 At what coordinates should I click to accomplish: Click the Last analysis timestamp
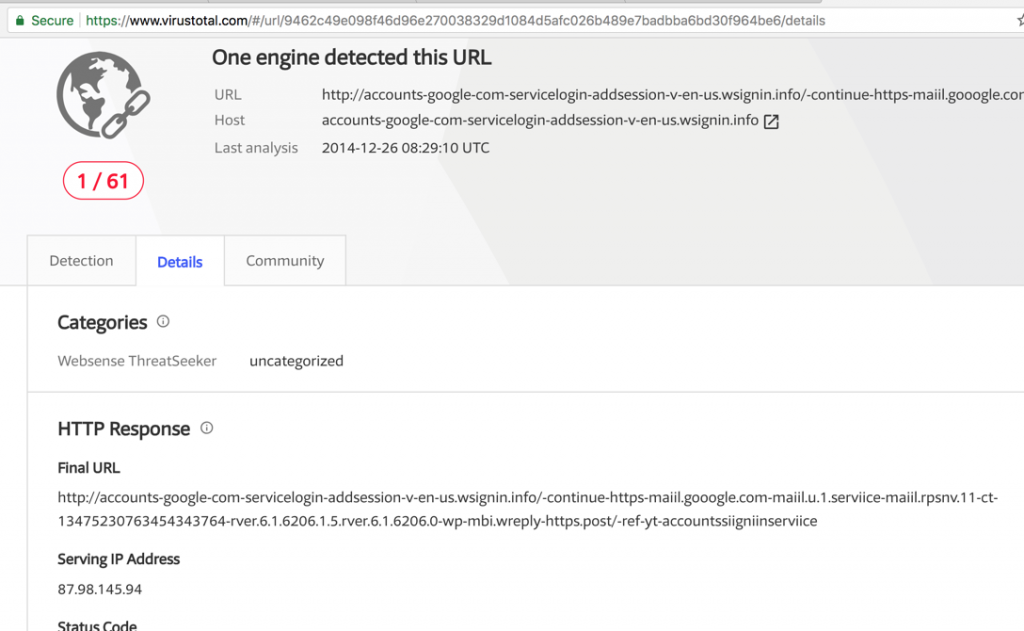coord(405,147)
